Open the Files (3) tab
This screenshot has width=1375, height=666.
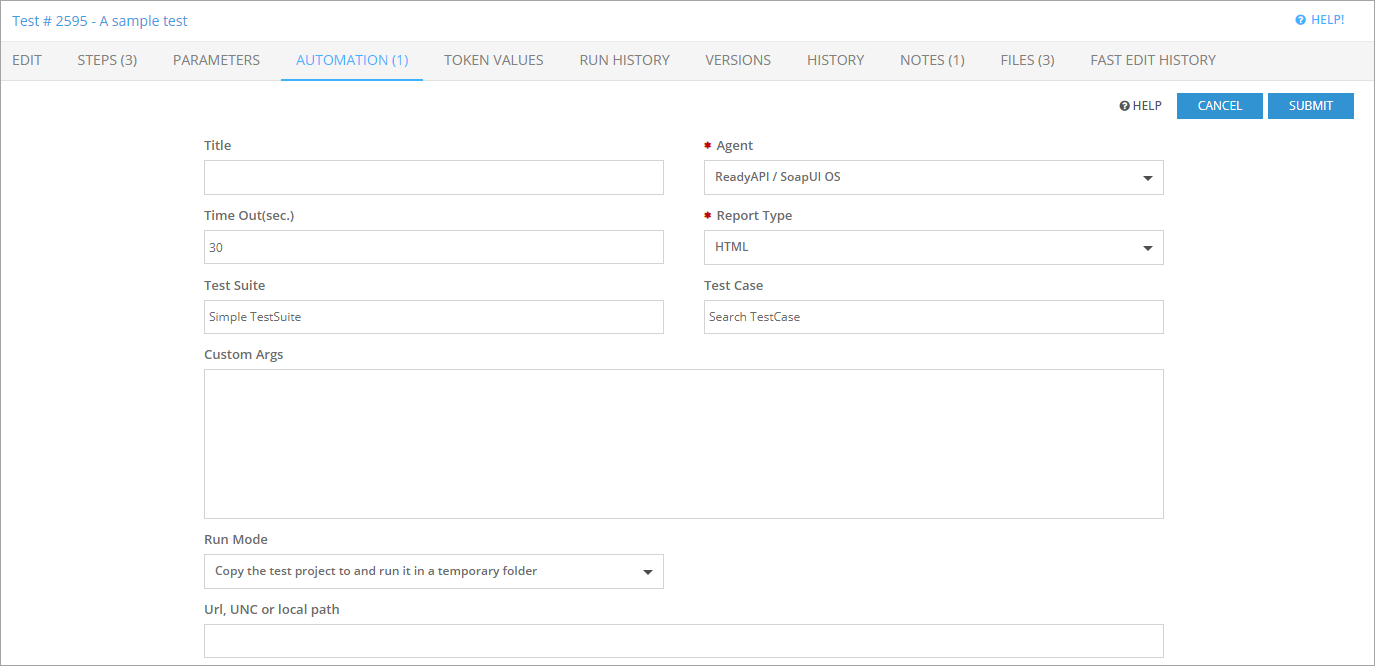point(1027,60)
